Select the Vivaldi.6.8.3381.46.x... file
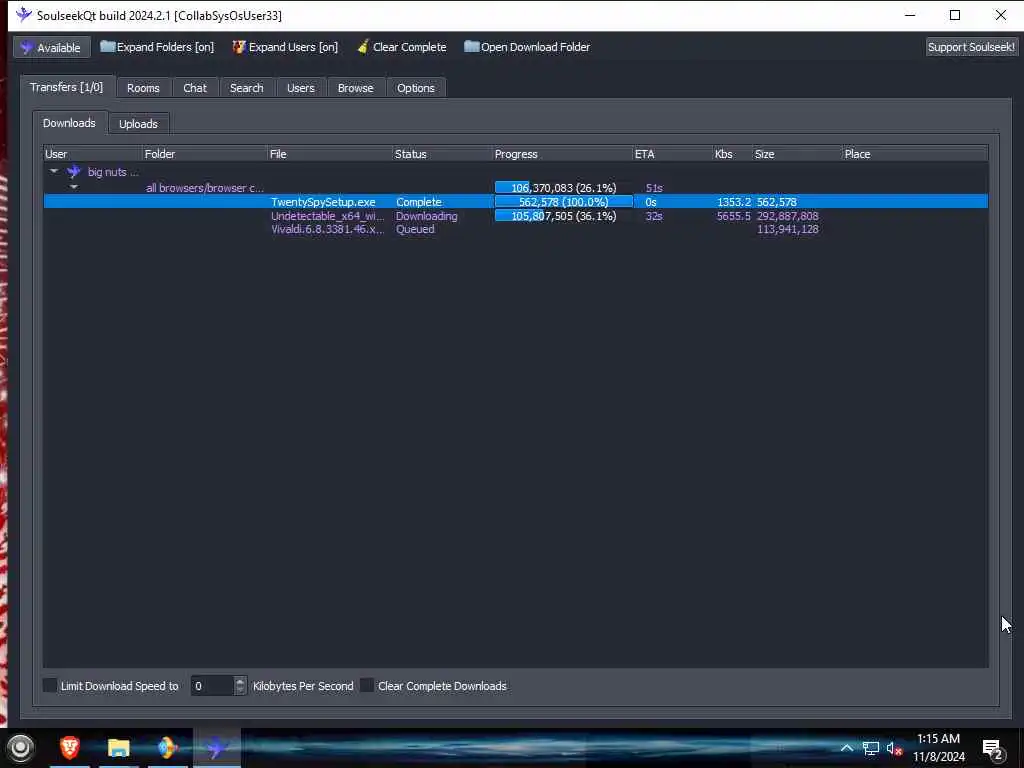This screenshot has height=768, width=1024. click(327, 229)
